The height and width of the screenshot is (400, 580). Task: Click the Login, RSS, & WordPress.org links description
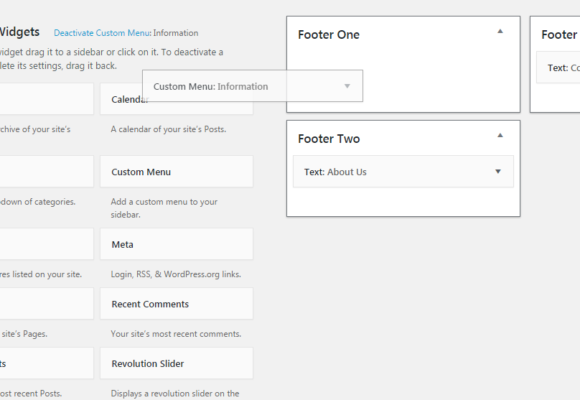[176, 274]
